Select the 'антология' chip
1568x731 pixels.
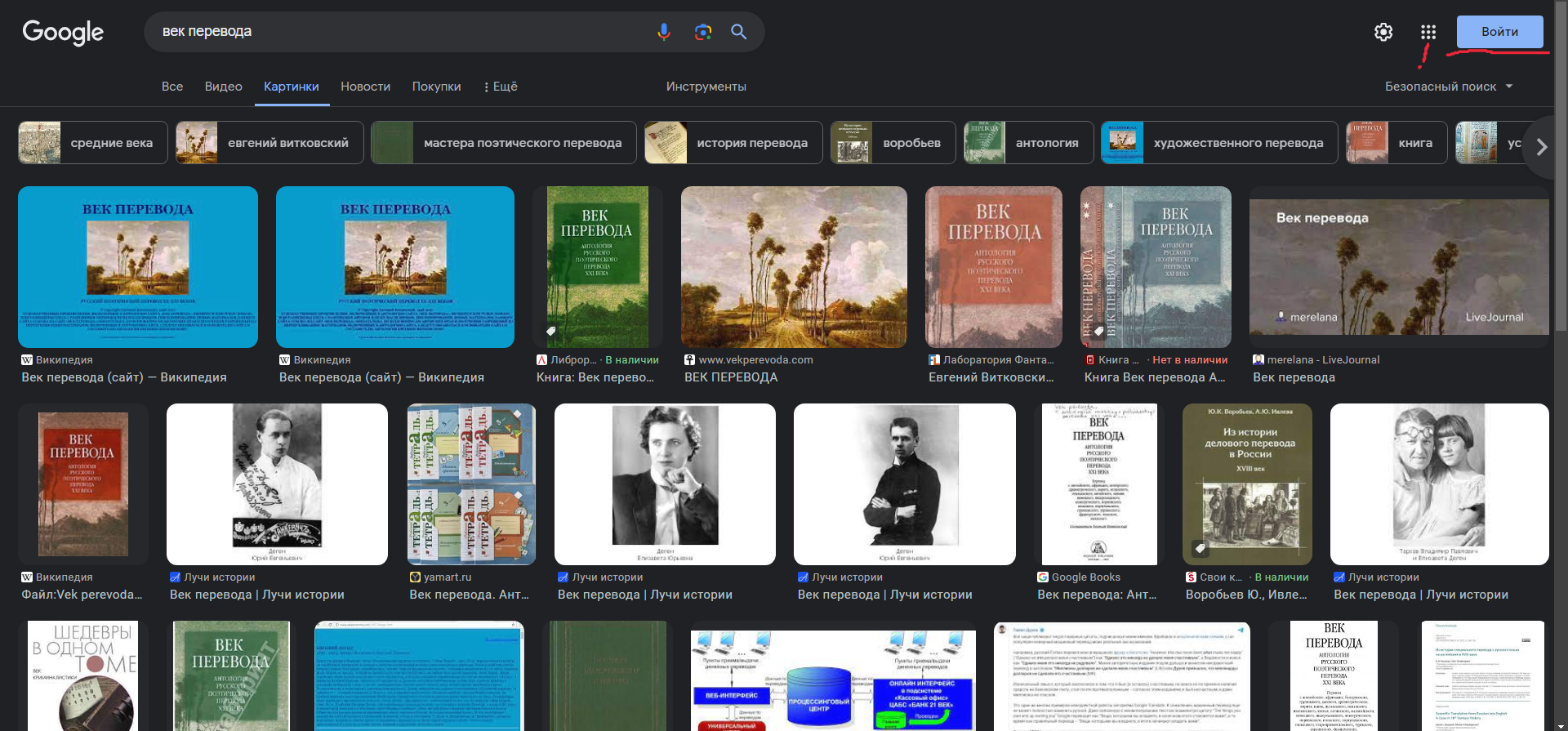1029,143
